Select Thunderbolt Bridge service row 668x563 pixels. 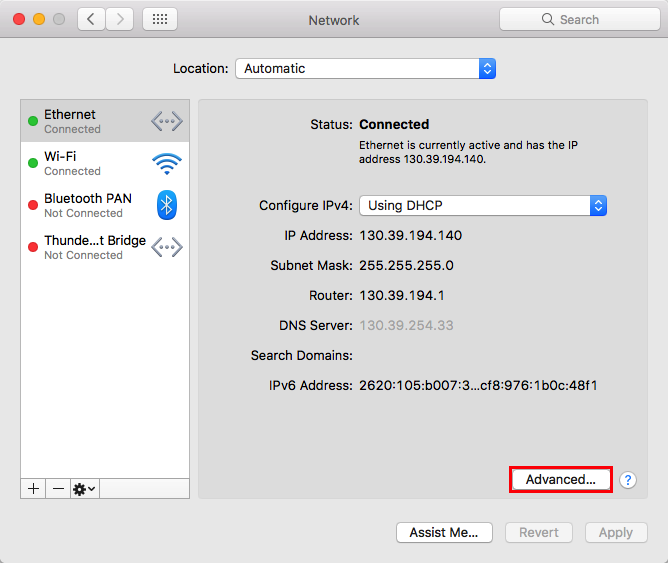click(105, 247)
